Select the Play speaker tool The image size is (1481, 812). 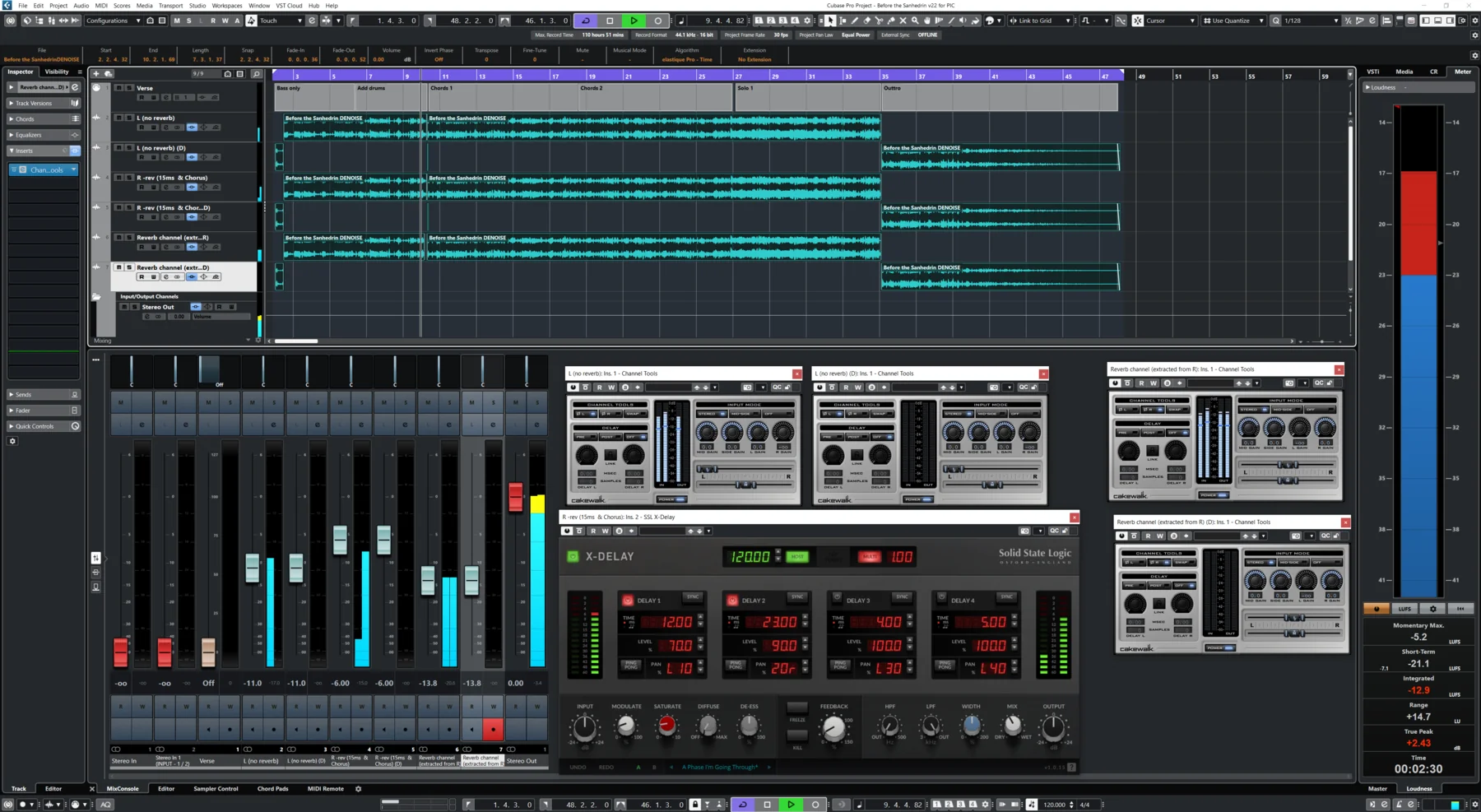963,21
